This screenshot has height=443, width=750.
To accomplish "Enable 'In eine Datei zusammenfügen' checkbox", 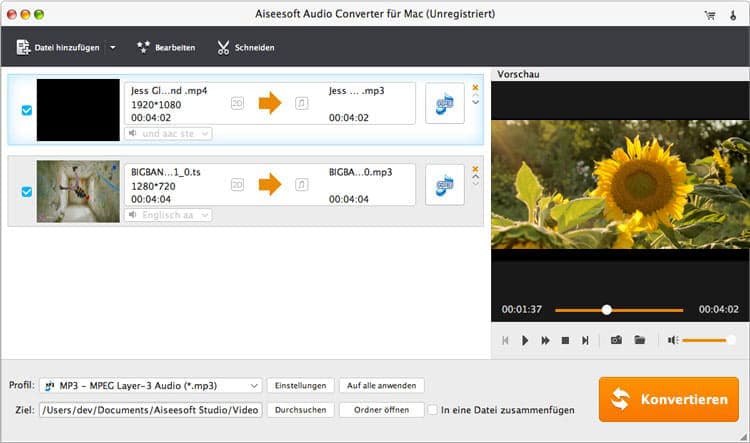I will pyautogui.click(x=432, y=410).
